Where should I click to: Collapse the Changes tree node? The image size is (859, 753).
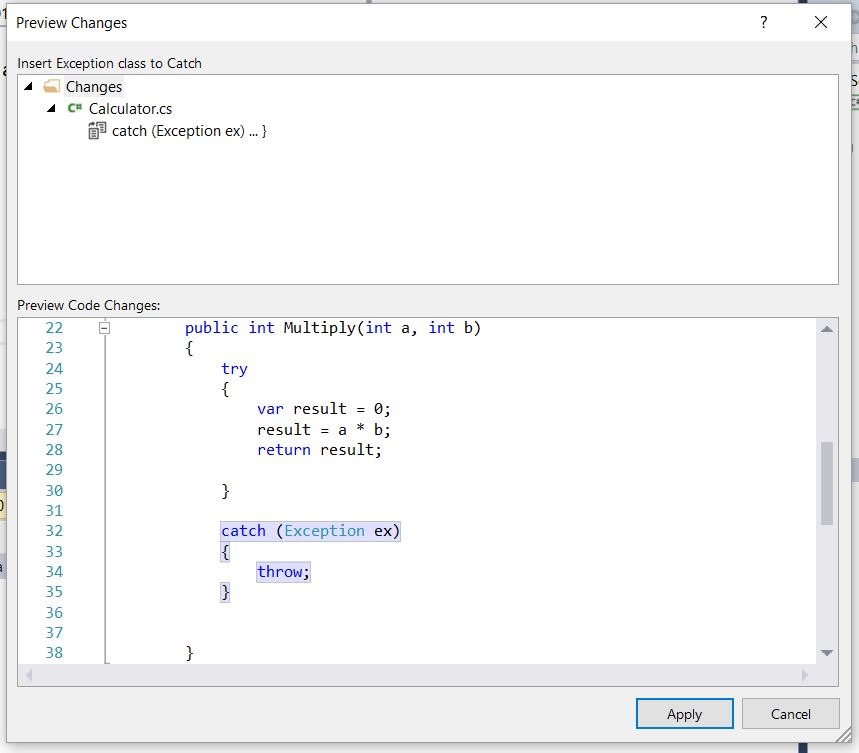(28, 87)
